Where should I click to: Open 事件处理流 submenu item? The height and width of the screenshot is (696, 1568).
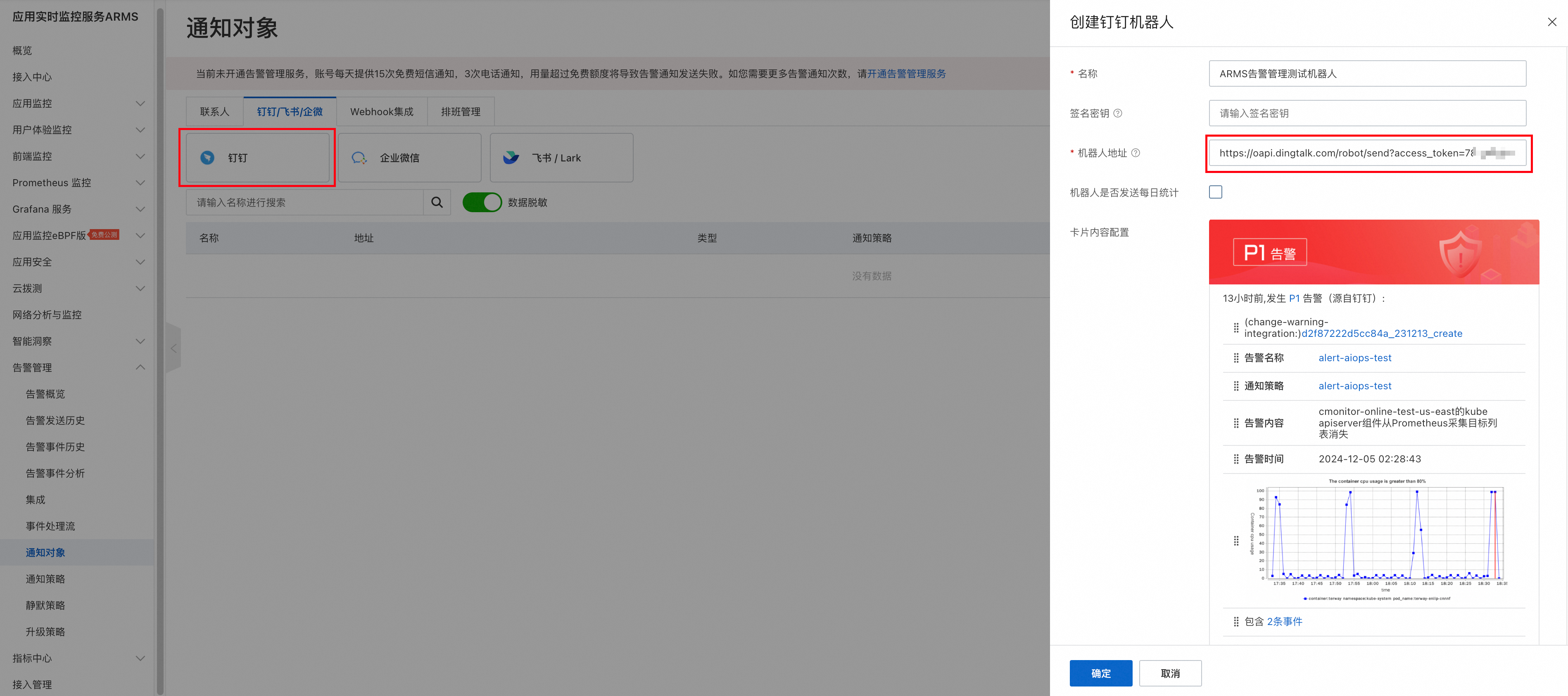pyautogui.click(x=50, y=526)
